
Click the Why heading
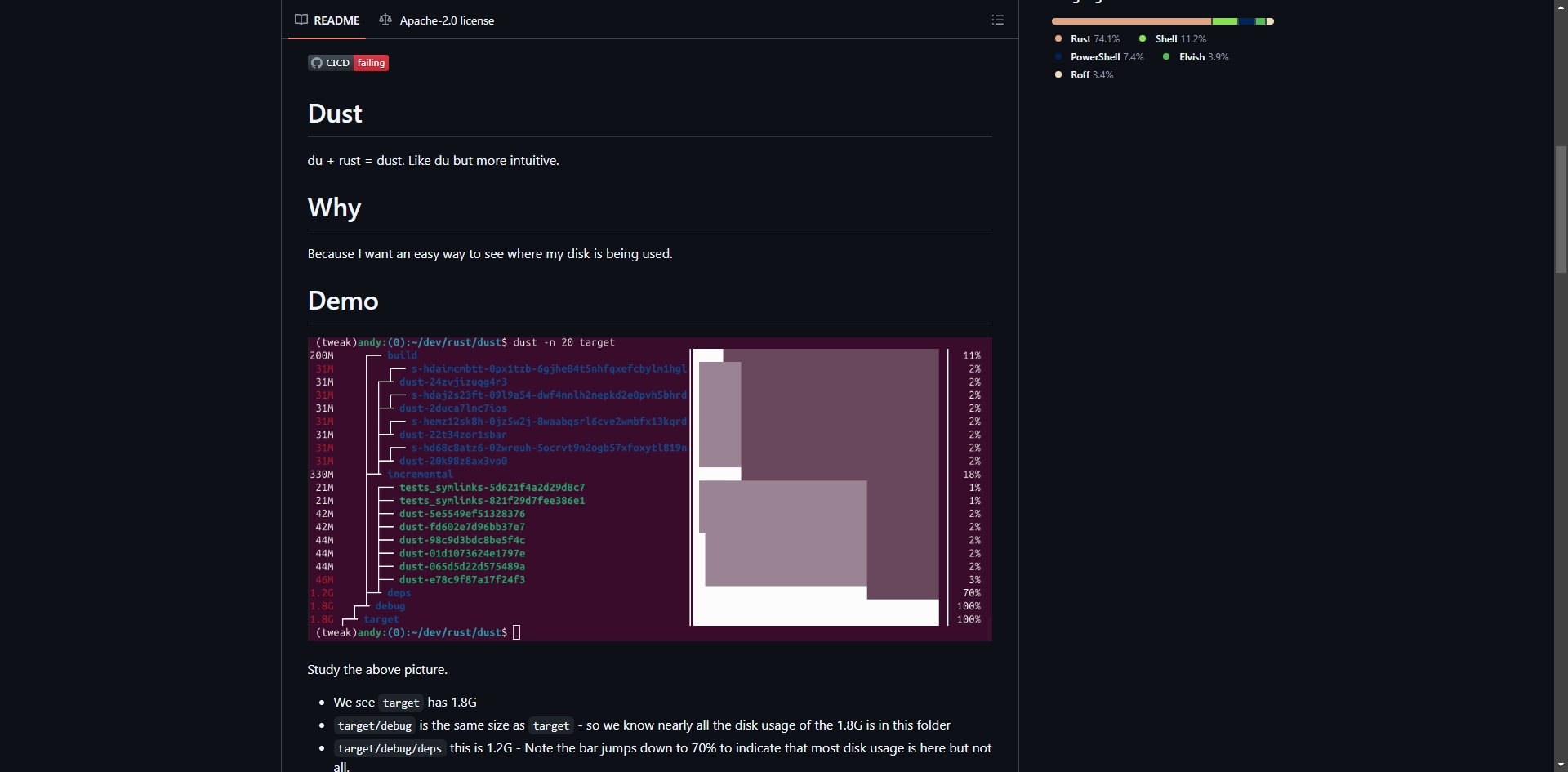(x=334, y=208)
